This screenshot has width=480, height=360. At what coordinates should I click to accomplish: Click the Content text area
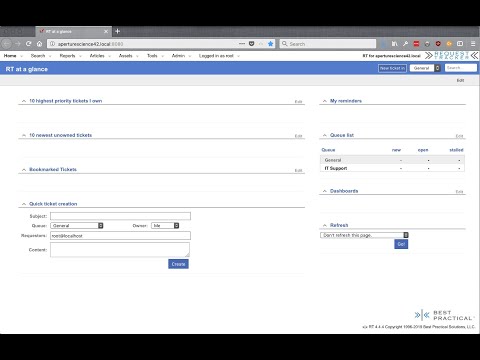tap(120, 250)
